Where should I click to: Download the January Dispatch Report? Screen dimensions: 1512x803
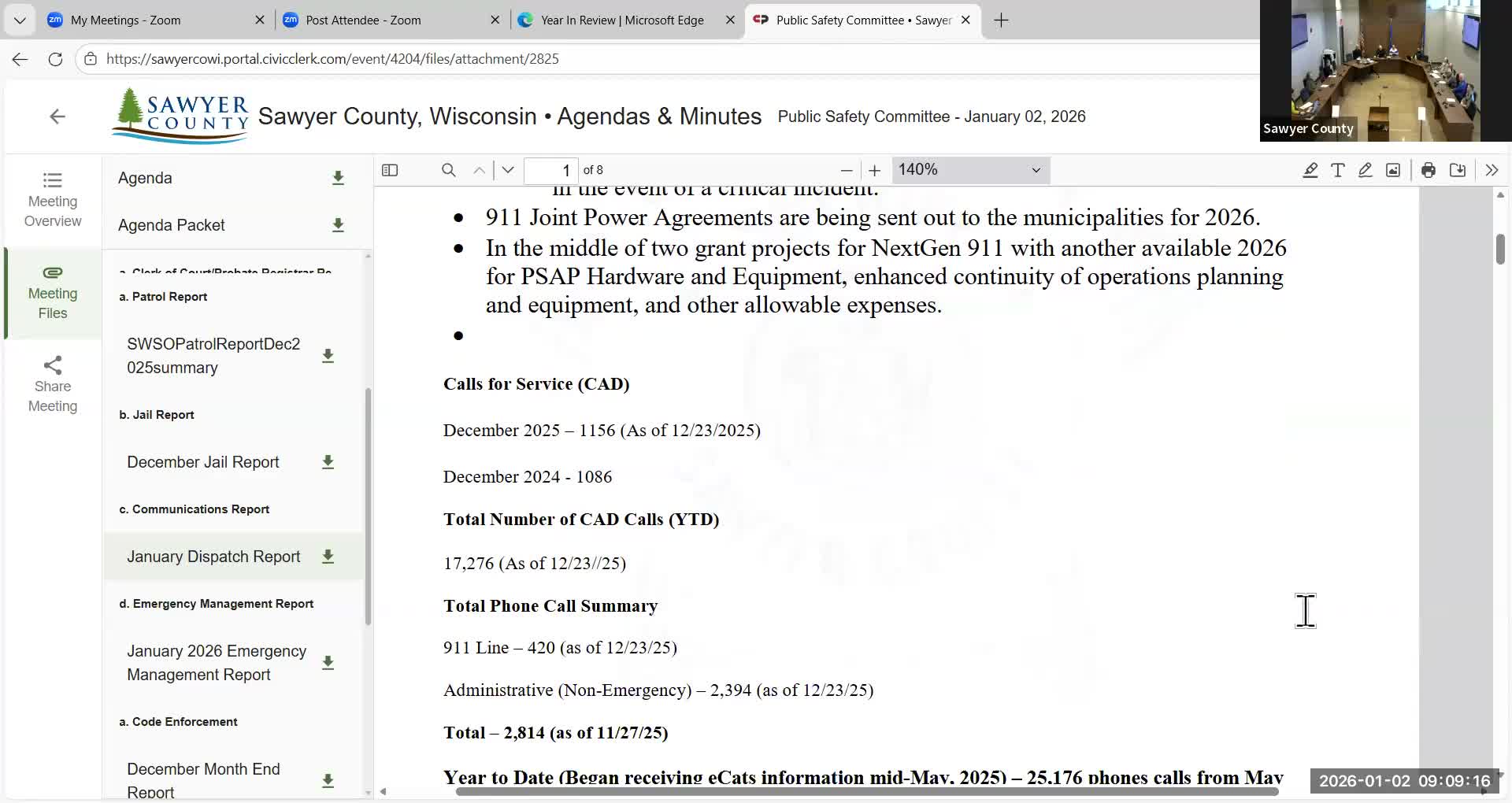click(x=328, y=557)
